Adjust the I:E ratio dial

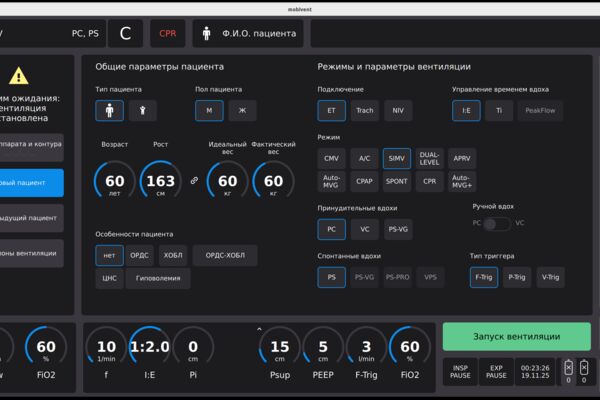click(150, 347)
